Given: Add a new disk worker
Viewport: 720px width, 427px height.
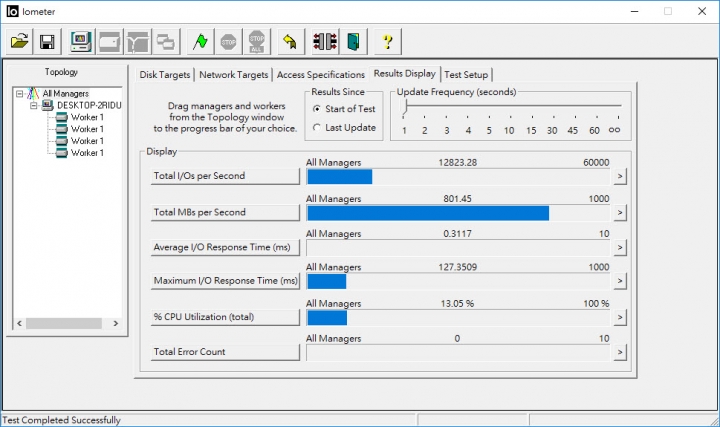Looking at the screenshot, I should point(109,42).
